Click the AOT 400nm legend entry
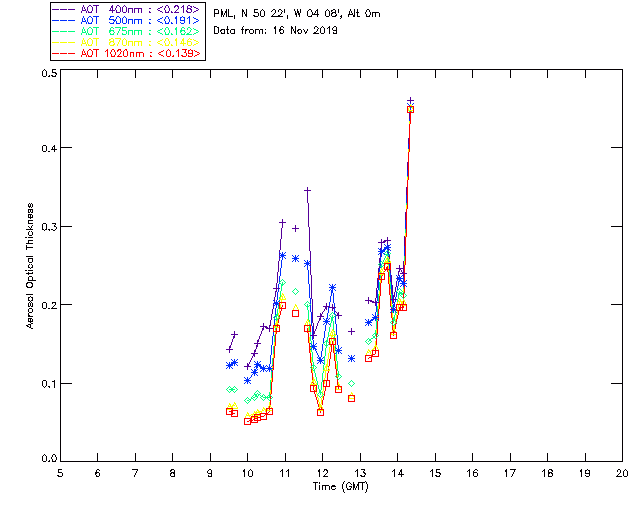This screenshot has height=512, width=640. point(126,9)
